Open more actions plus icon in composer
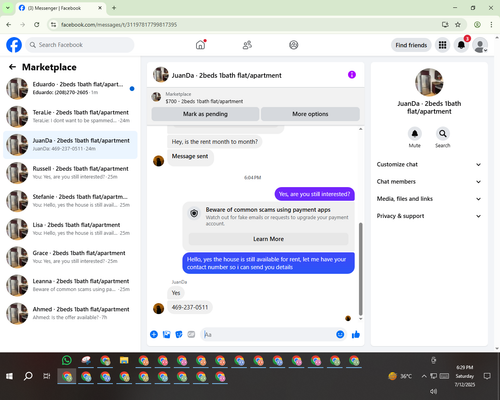The width and height of the screenshot is (500, 400). (x=154, y=334)
